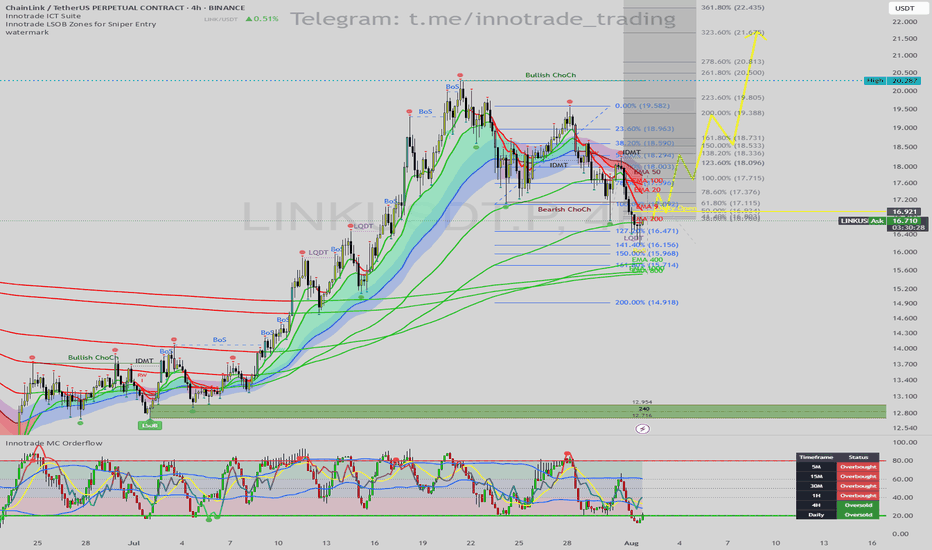Select the Innotrade LSOB Zones for Sniper Entry legend
This screenshot has height=550, width=932.
(x=81, y=24)
